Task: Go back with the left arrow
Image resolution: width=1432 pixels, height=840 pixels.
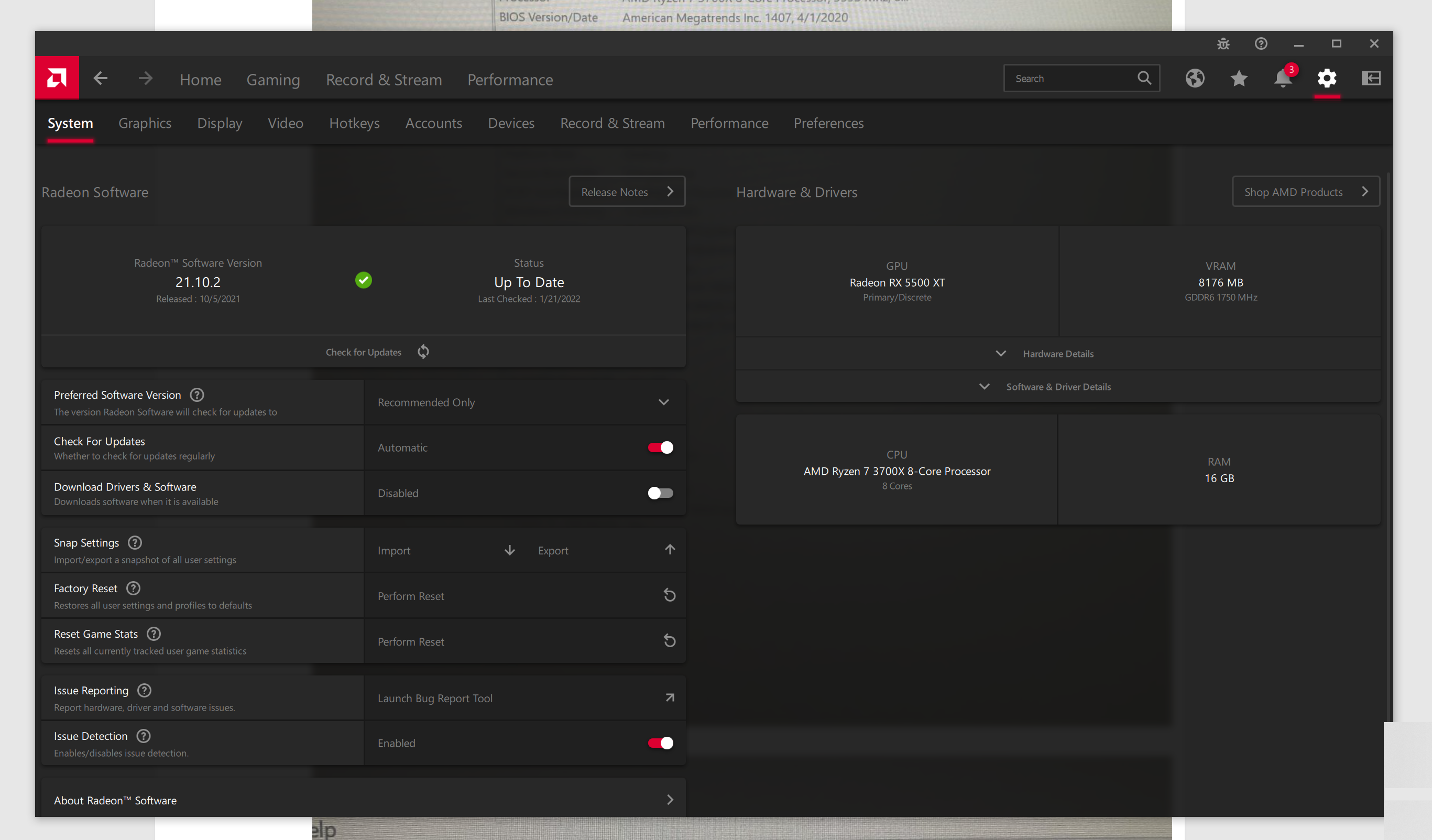Action: (x=101, y=79)
